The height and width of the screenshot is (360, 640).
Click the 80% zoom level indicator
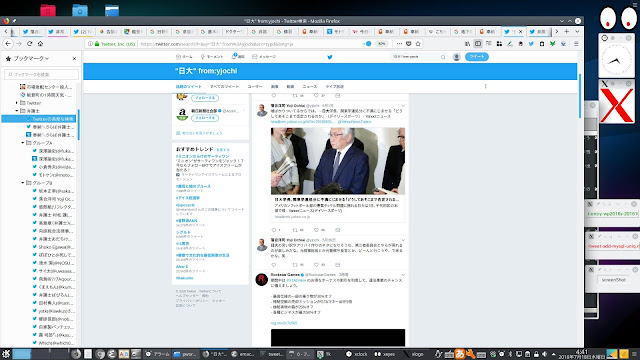(x=381, y=44)
